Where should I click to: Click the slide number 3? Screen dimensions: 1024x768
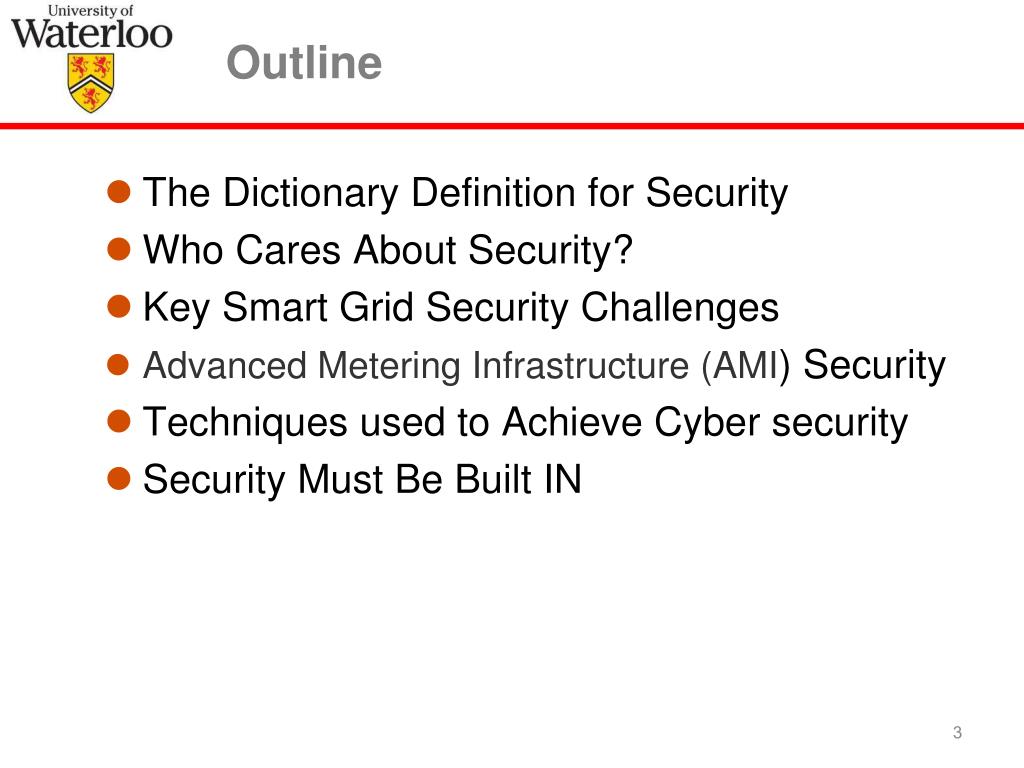pyautogui.click(x=957, y=733)
